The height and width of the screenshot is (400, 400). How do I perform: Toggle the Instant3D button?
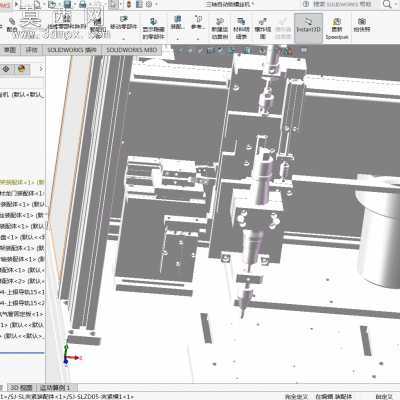[x=308, y=28]
